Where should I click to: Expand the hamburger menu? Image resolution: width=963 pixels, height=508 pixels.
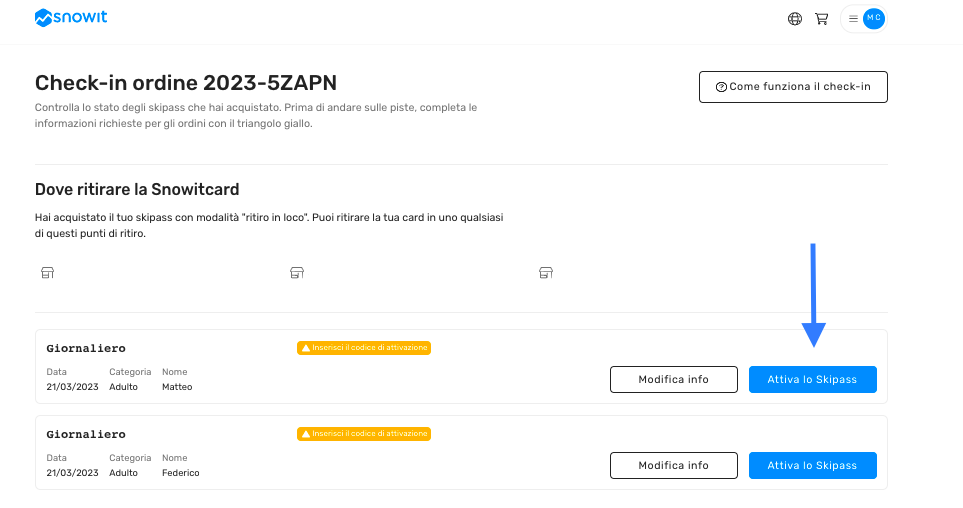tap(853, 18)
